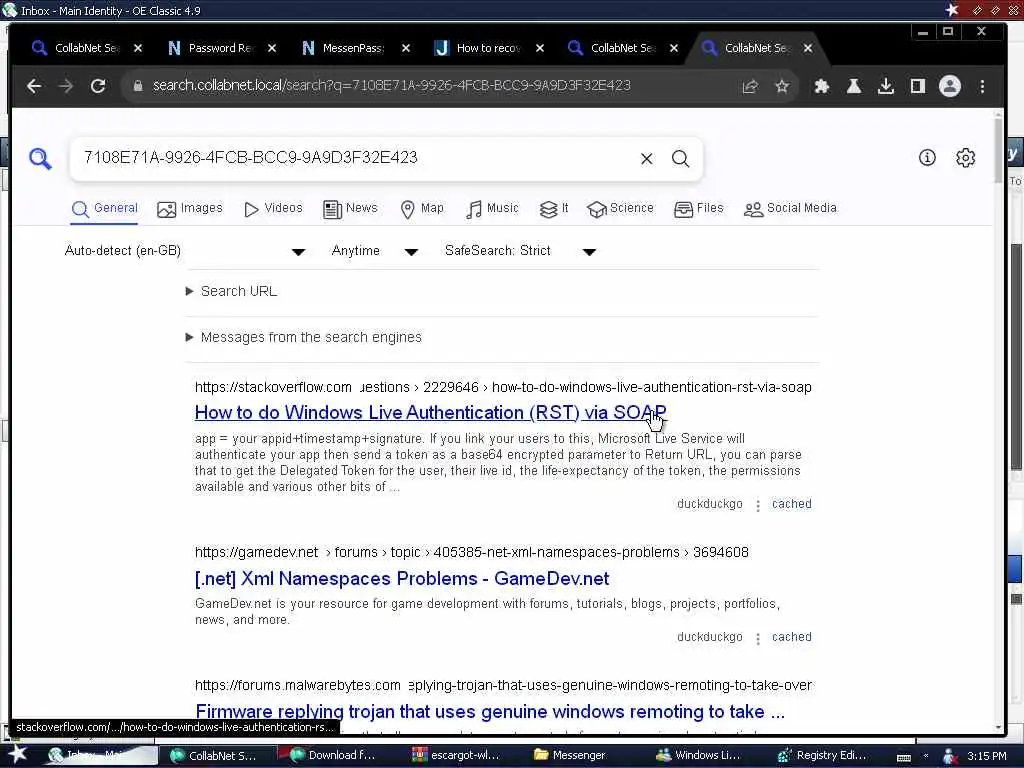Click the browser forward arrow
Viewport: 1024px width, 768px height.
pyautogui.click(x=66, y=86)
